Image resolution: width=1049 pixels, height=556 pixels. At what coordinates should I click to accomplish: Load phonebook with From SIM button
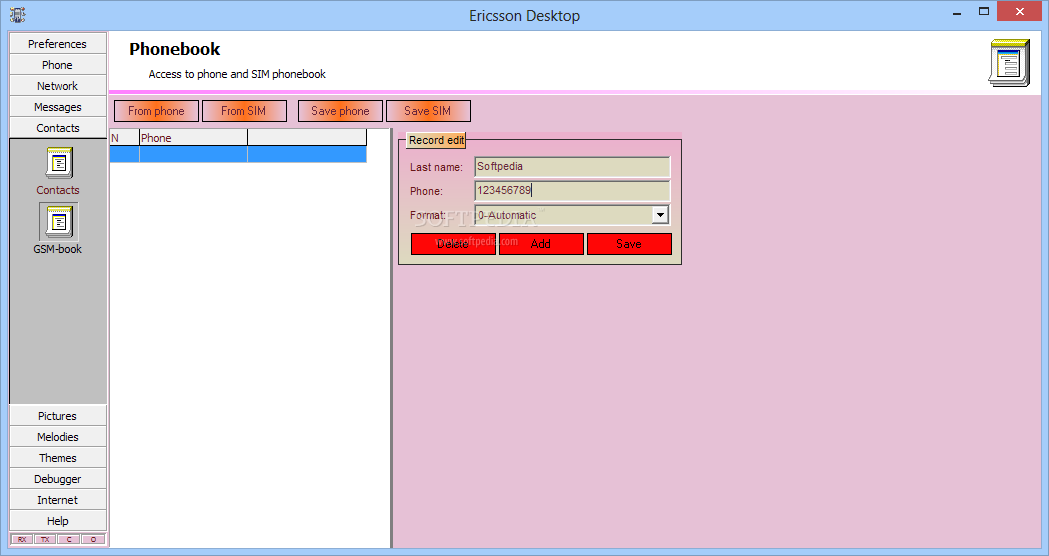[x=244, y=111]
